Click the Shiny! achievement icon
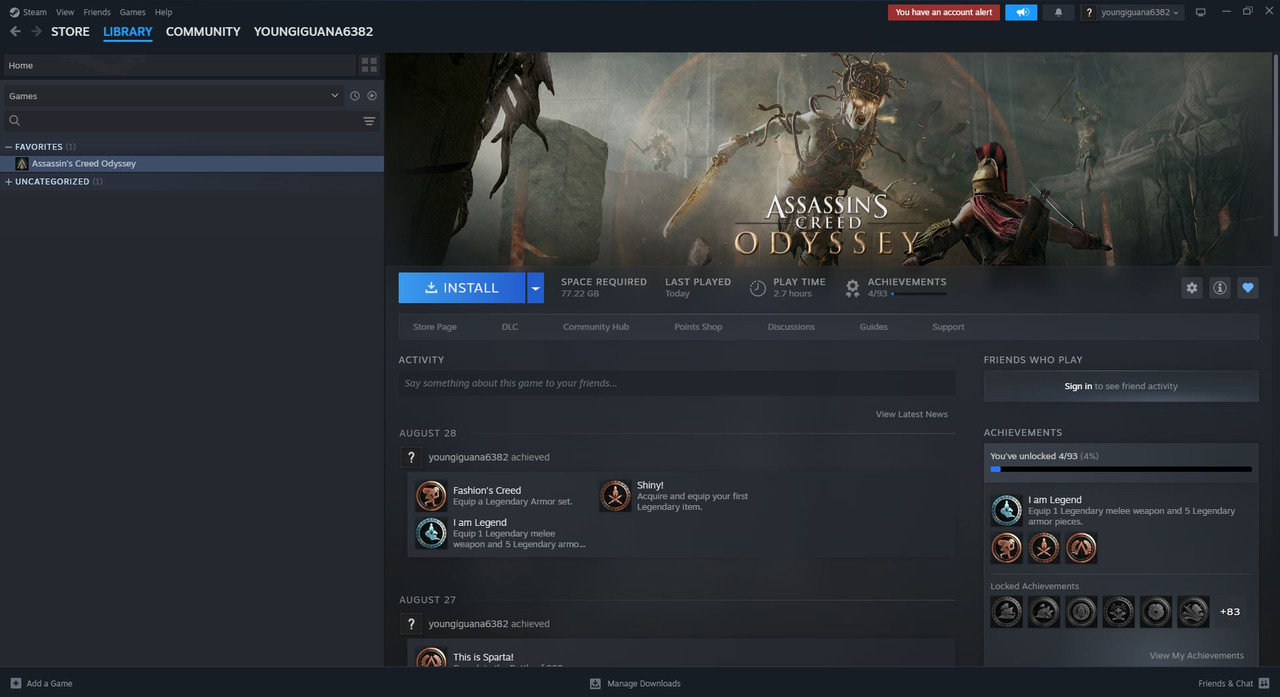 pyautogui.click(x=615, y=496)
